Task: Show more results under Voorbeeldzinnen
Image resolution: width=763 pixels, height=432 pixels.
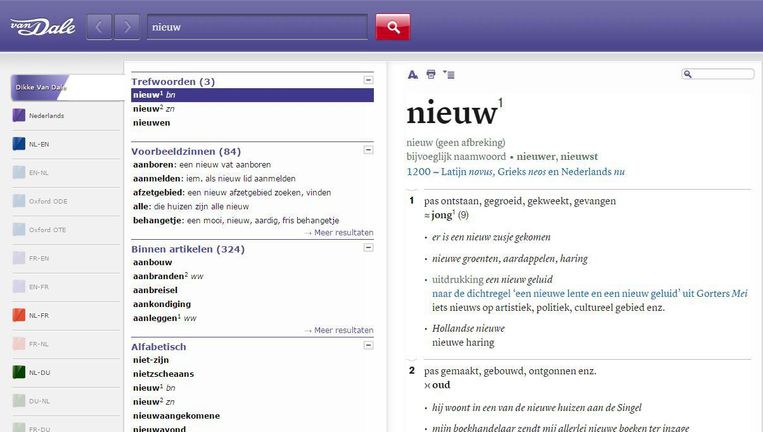Action: pyautogui.click(x=339, y=233)
